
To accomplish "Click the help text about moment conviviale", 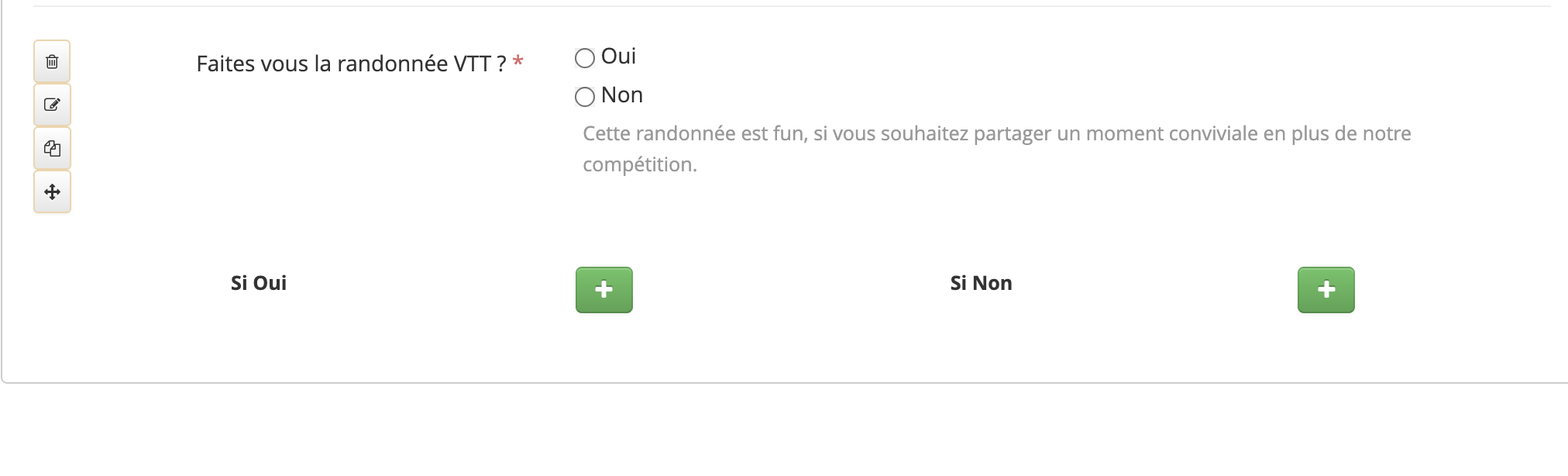I will (x=997, y=149).
